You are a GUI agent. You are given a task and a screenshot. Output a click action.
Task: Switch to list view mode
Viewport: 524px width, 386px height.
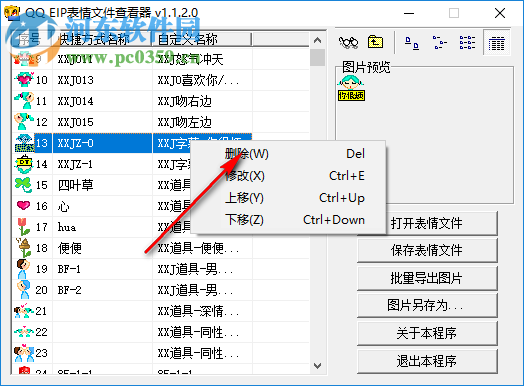[x=467, y=43]
